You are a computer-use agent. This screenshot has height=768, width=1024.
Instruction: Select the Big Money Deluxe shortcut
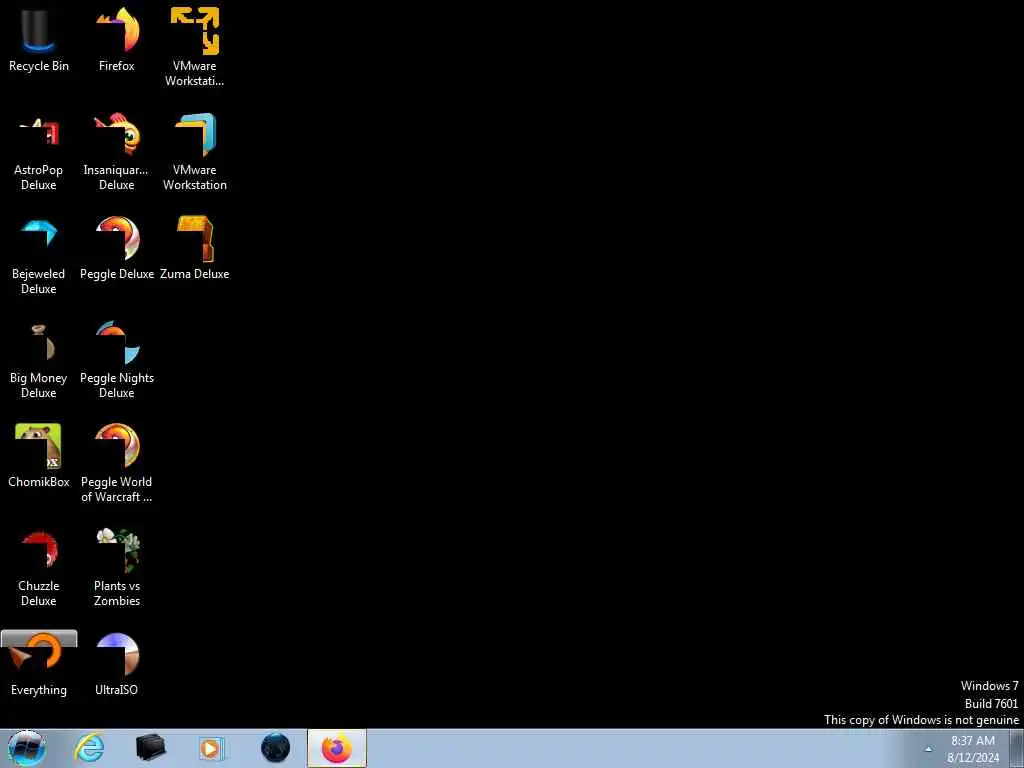point(39,360)
